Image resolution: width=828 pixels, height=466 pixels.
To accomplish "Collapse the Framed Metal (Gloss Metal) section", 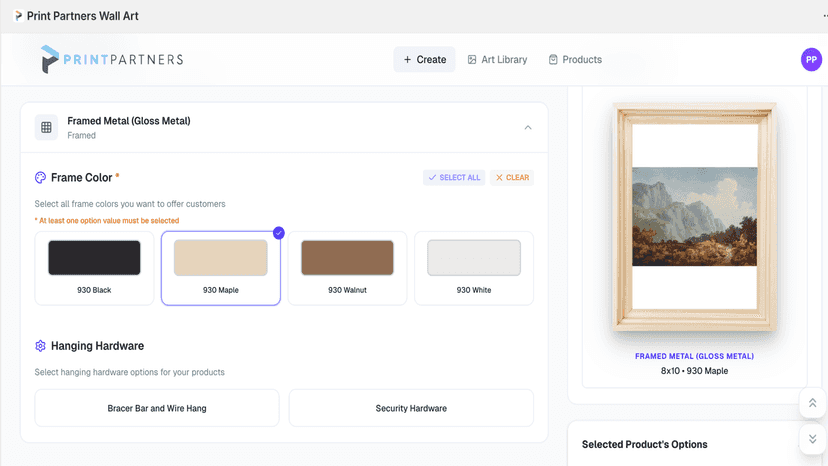I will click(x=528, y=127).
